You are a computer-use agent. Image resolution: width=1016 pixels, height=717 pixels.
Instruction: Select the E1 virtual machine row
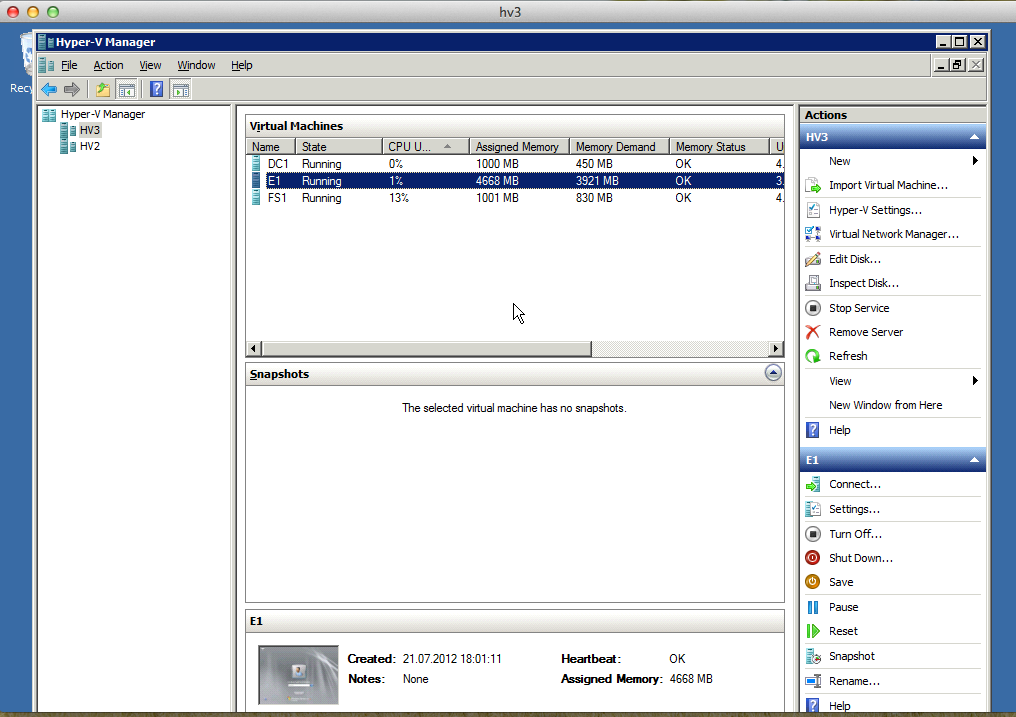[x=515, y=181]
